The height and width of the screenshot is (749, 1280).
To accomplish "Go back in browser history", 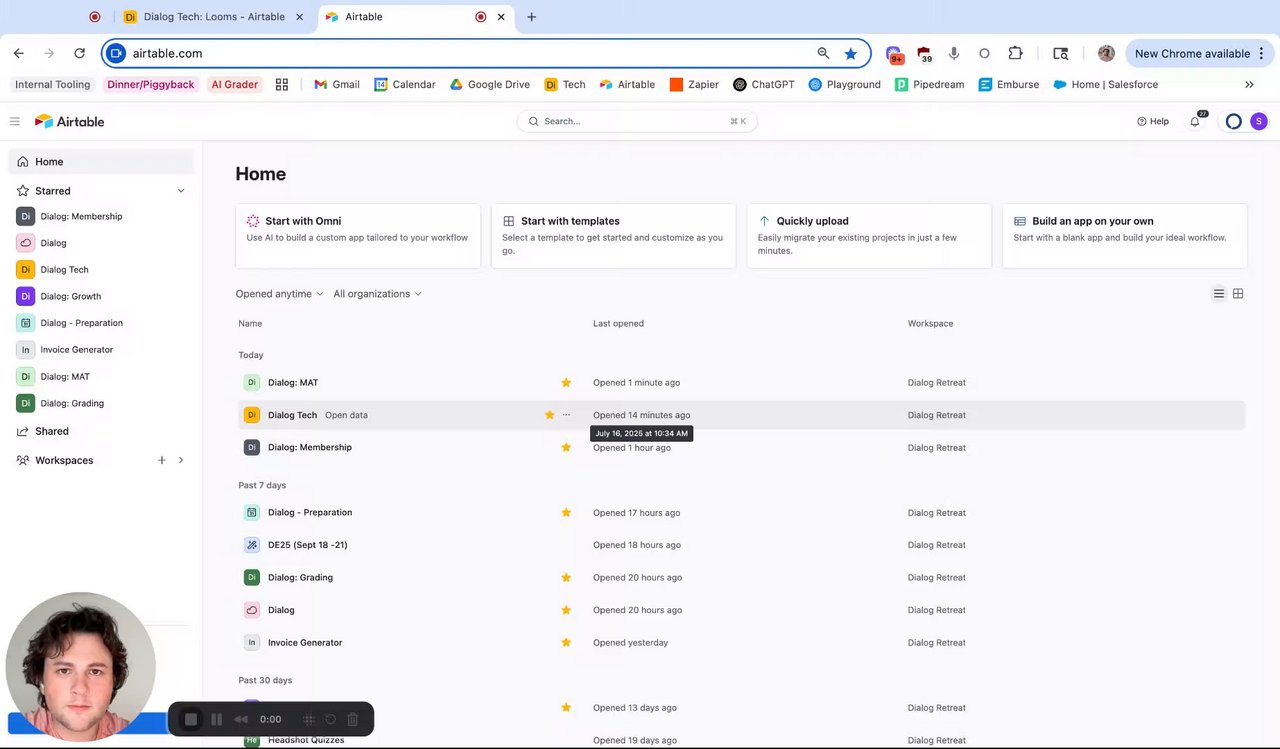I will (x=18, y=53).
